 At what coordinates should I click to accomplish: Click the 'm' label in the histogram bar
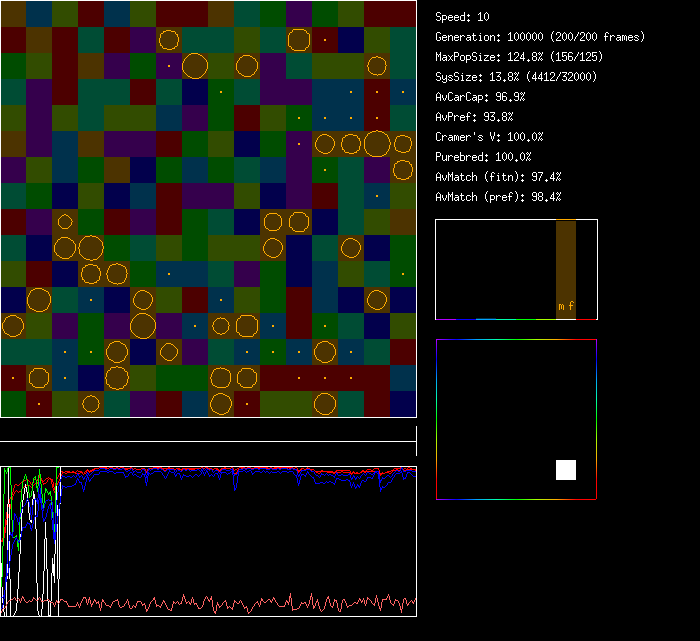pos(561,306)
